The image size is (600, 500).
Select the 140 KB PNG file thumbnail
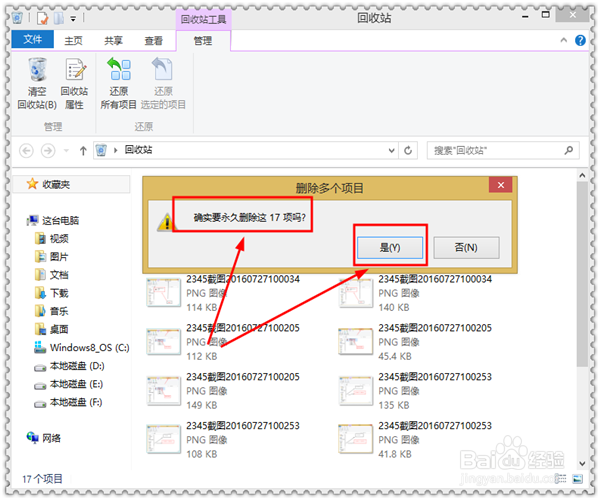tap(356, 293)
